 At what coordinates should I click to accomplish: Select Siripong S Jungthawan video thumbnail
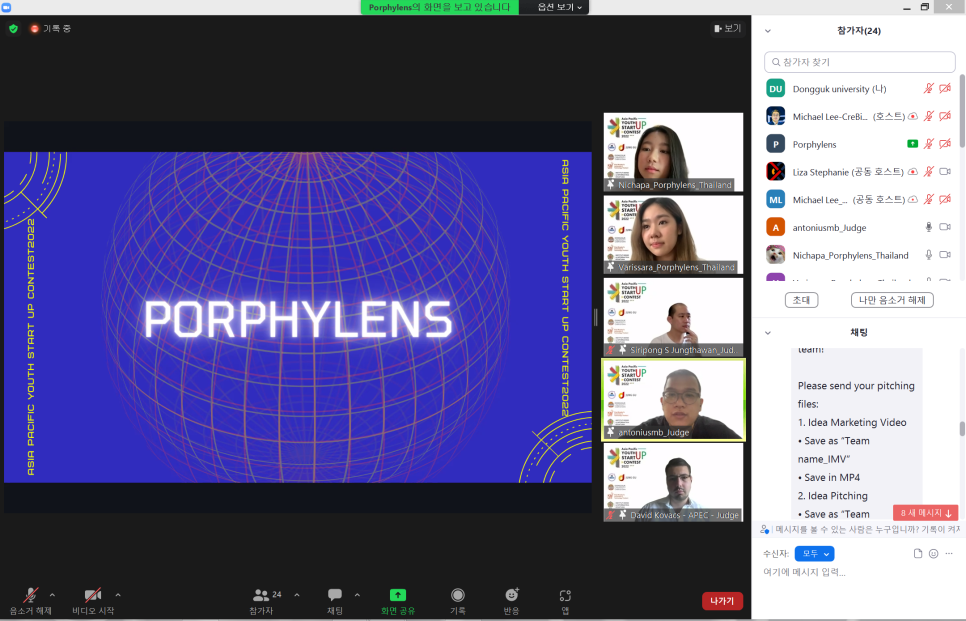(673, 317)
